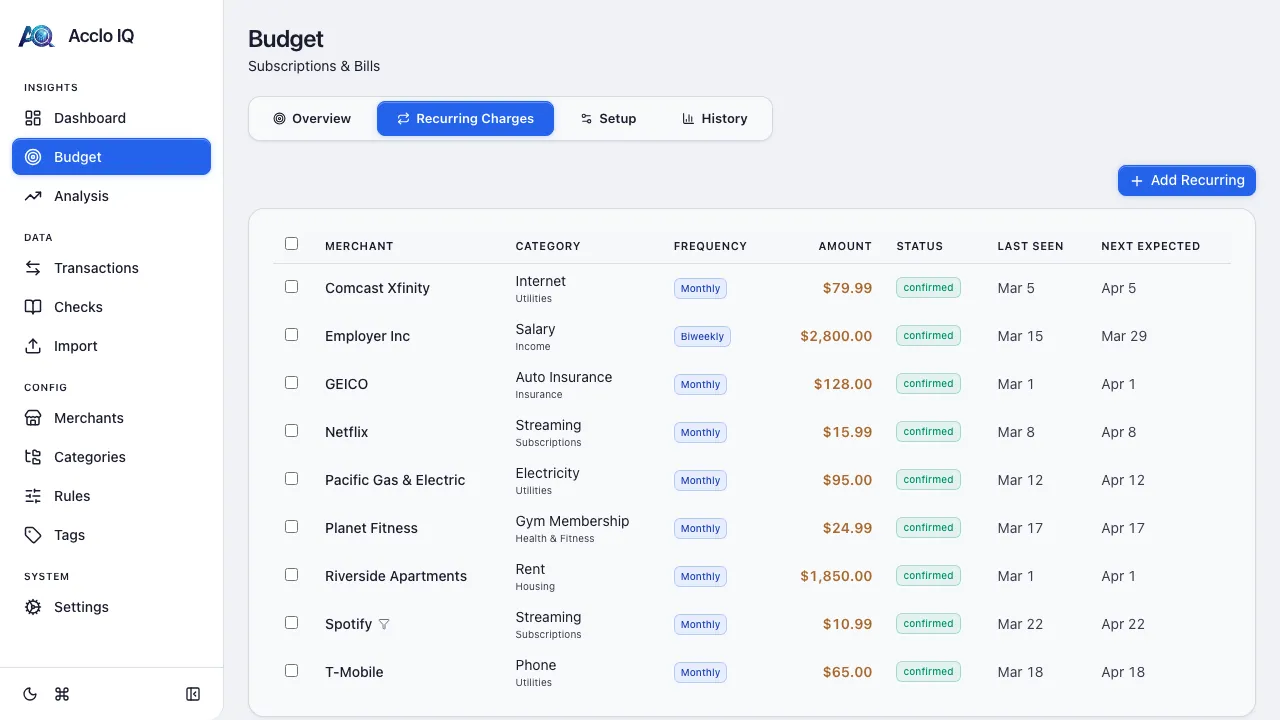Switch to the Overview tab
The image size is (1280, 720).
312,119
